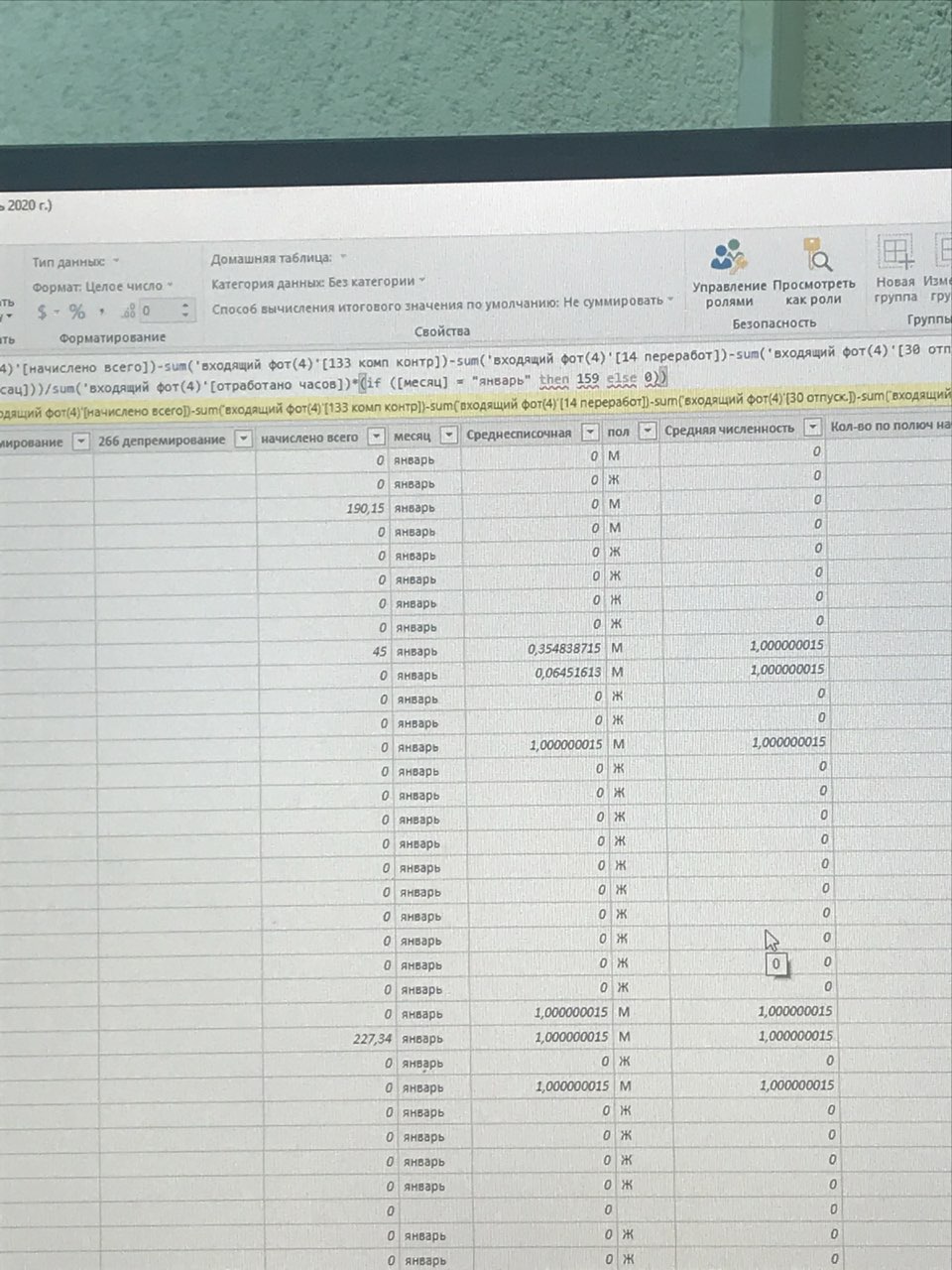Open filter arrow of начислено всего column
This screenshot has height=1270, width=952.
coord(377,437)
